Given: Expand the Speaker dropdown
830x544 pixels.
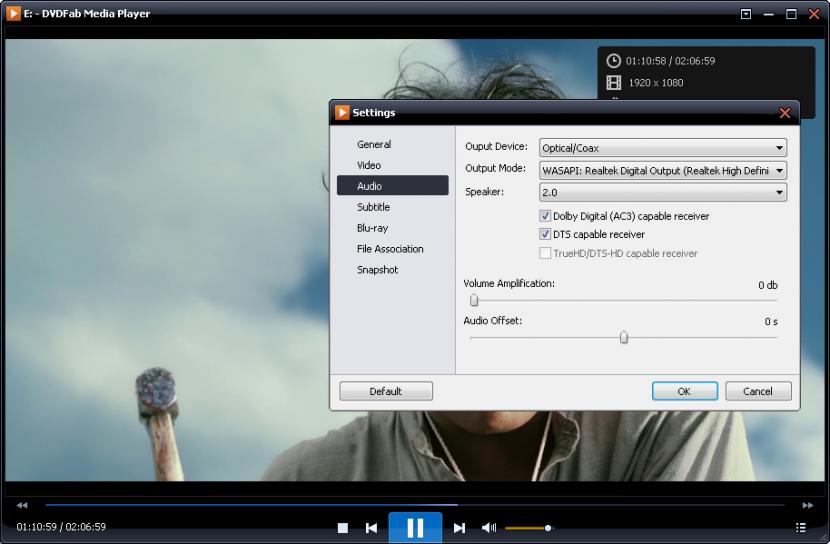Looking at the screenshot, I should pyautogui.click(x=663, y=192).
